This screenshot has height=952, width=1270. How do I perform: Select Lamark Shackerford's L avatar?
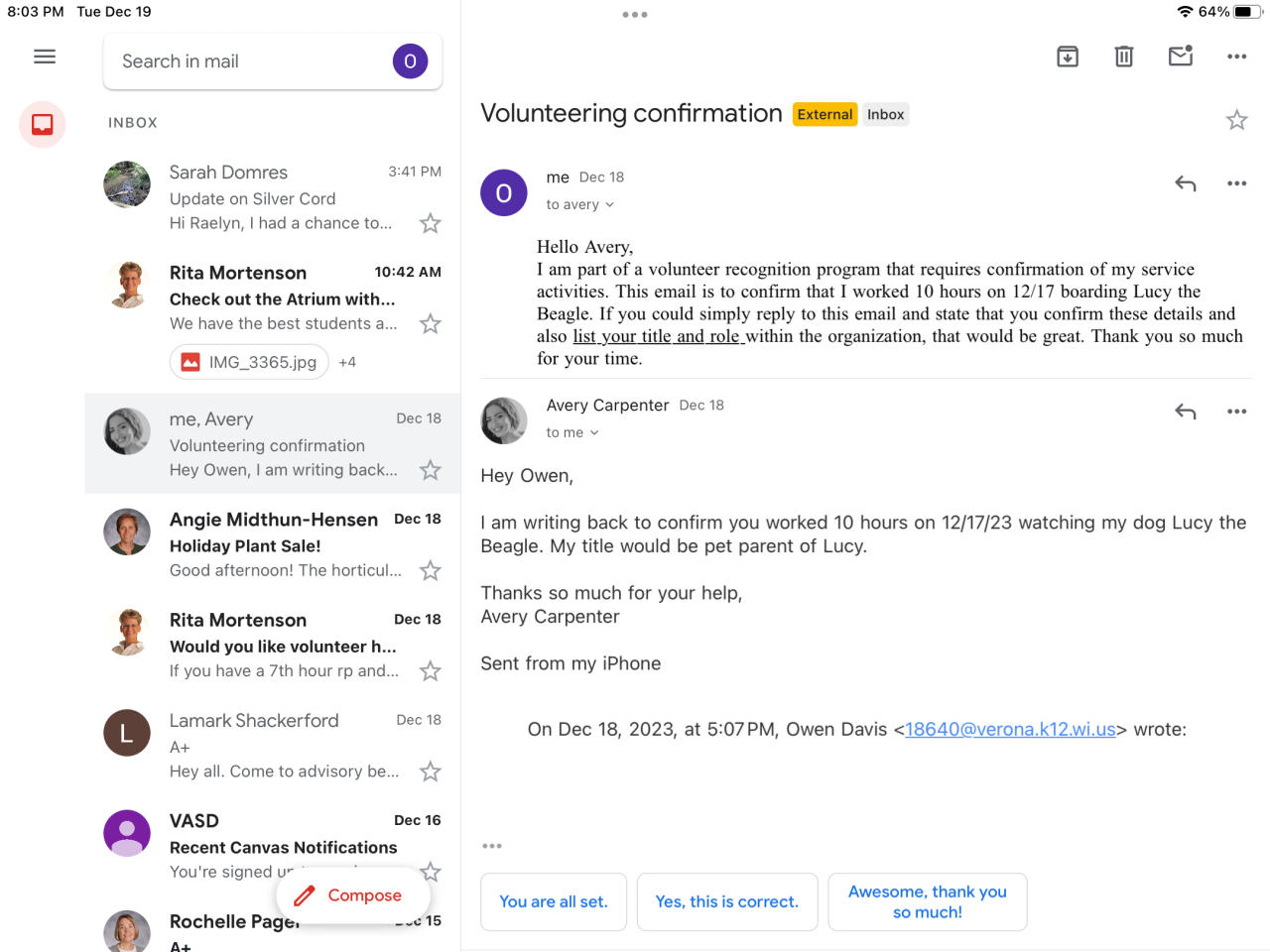click(x=127, y=733)
